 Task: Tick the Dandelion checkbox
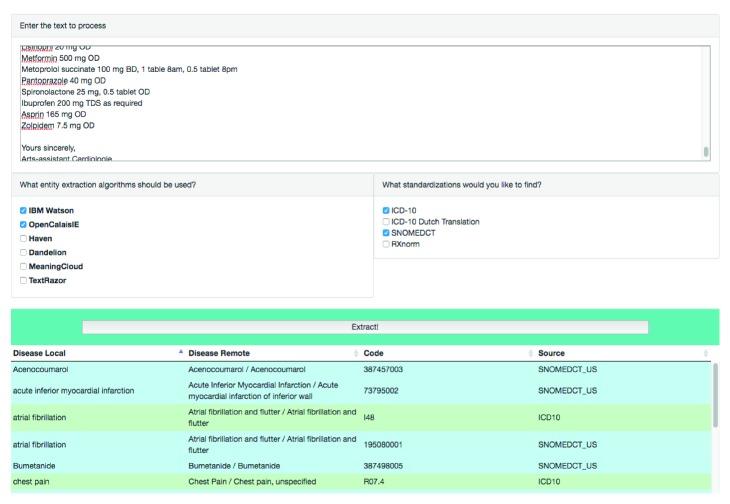click(23, 253)
